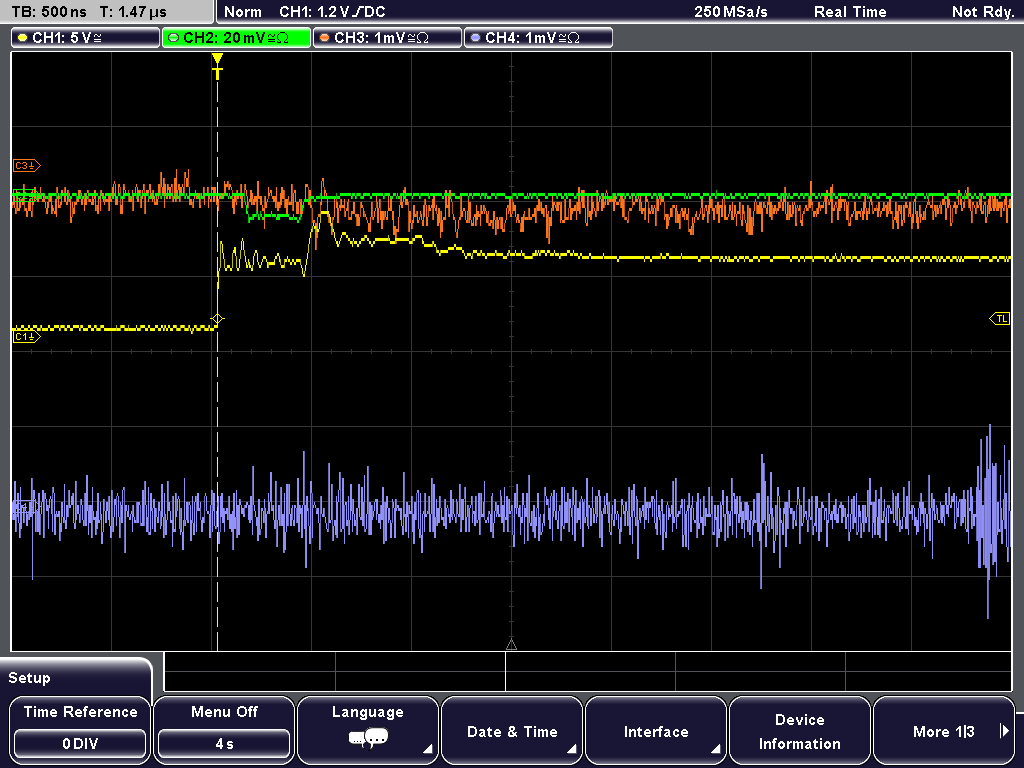Select the CH3 1 mV channel tab
The image size is (1024, 768).
[387, 38]
